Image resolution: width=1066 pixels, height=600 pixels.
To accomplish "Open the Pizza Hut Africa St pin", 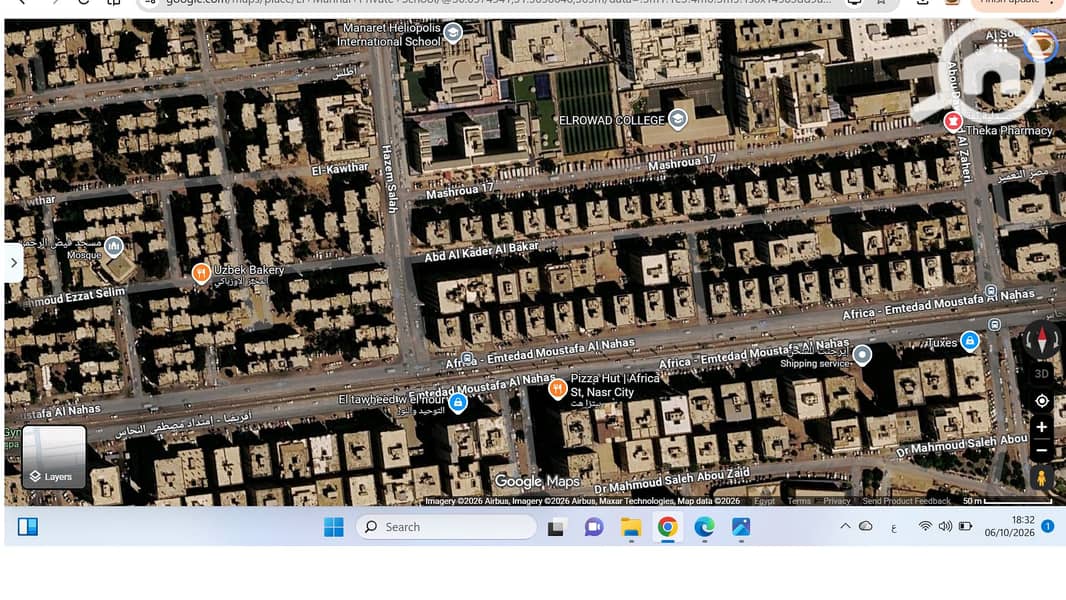I will pos(557,388).
